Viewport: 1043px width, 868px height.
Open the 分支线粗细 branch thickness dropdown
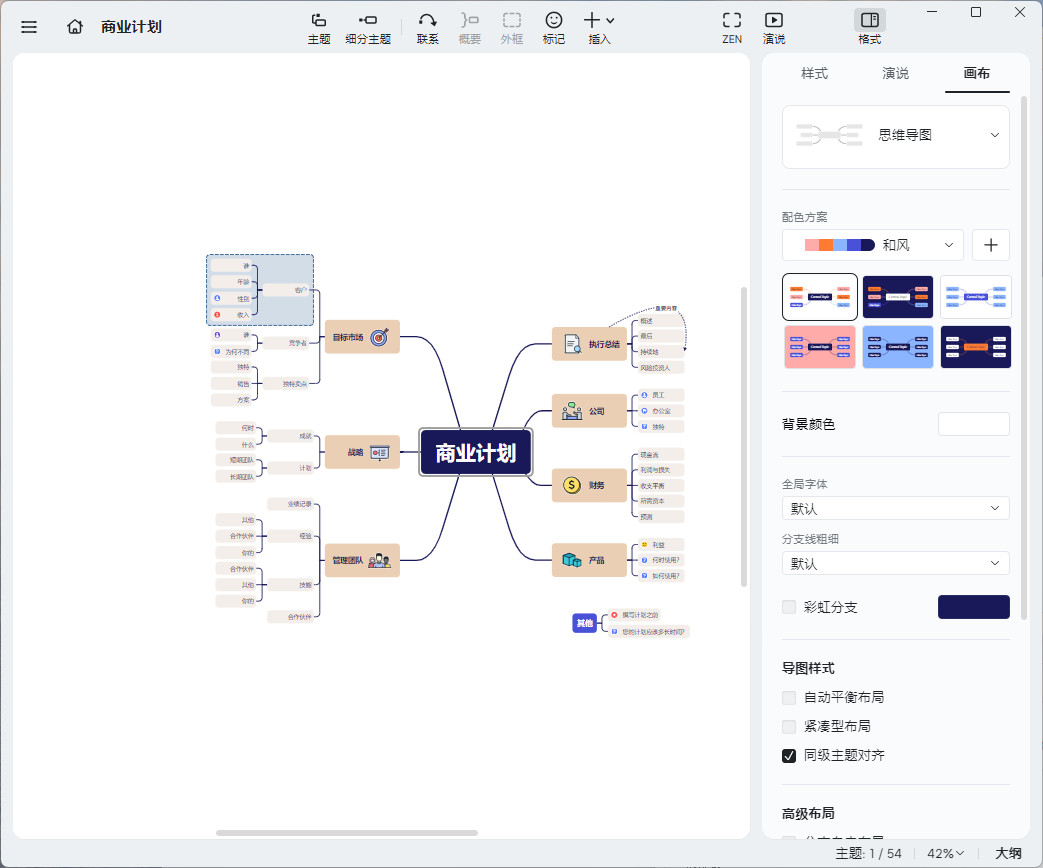coord(895,563)
